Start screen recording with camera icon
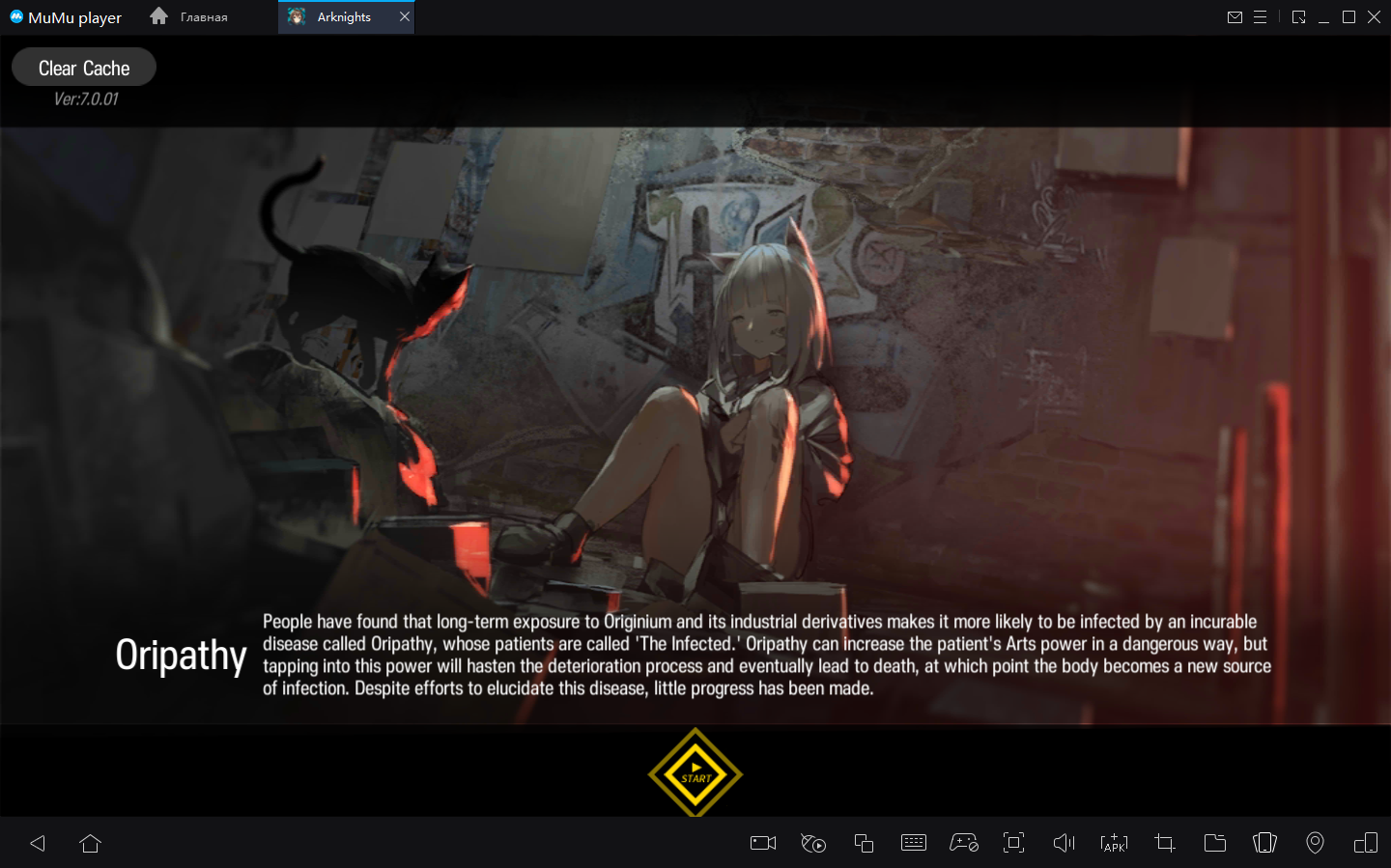Image resolution: width=1391 pixels, height=868 pixels. pos(763,843)
